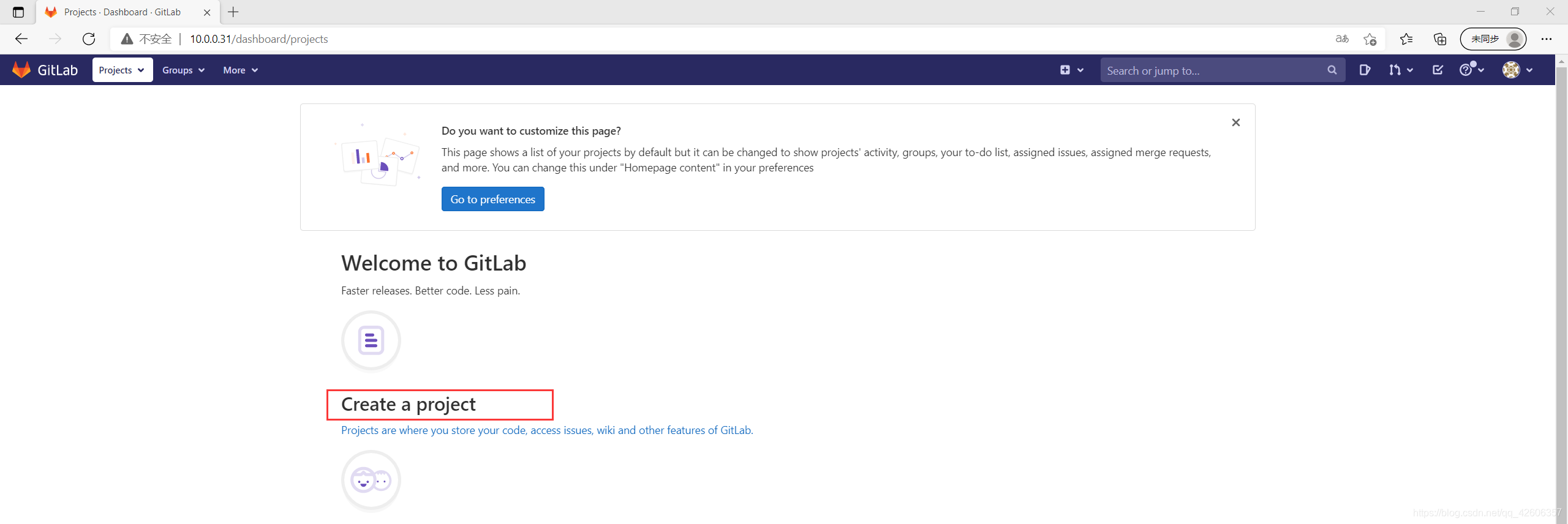Click the Create a project heading
The height and width of the screenshot is (524, 1568).
pyautogui.click(x=409, y=404)
